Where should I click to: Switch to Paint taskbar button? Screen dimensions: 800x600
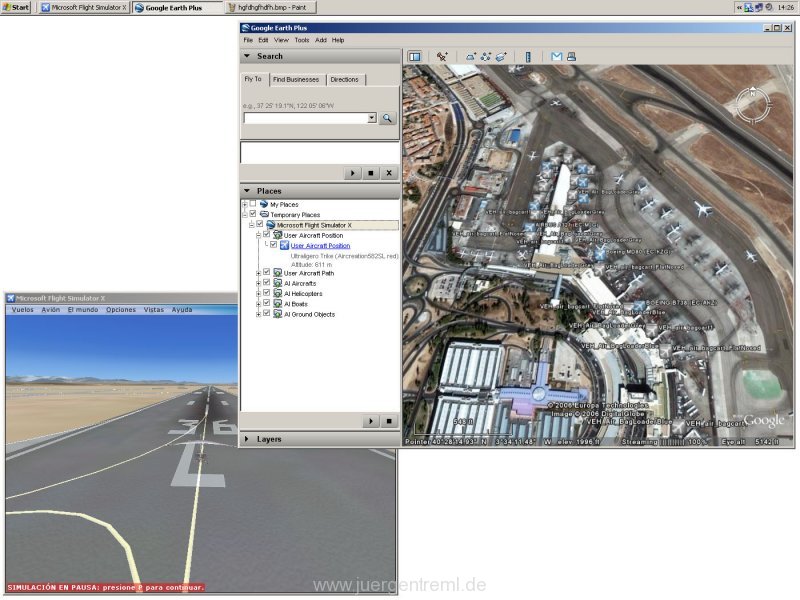coord(270,8)
